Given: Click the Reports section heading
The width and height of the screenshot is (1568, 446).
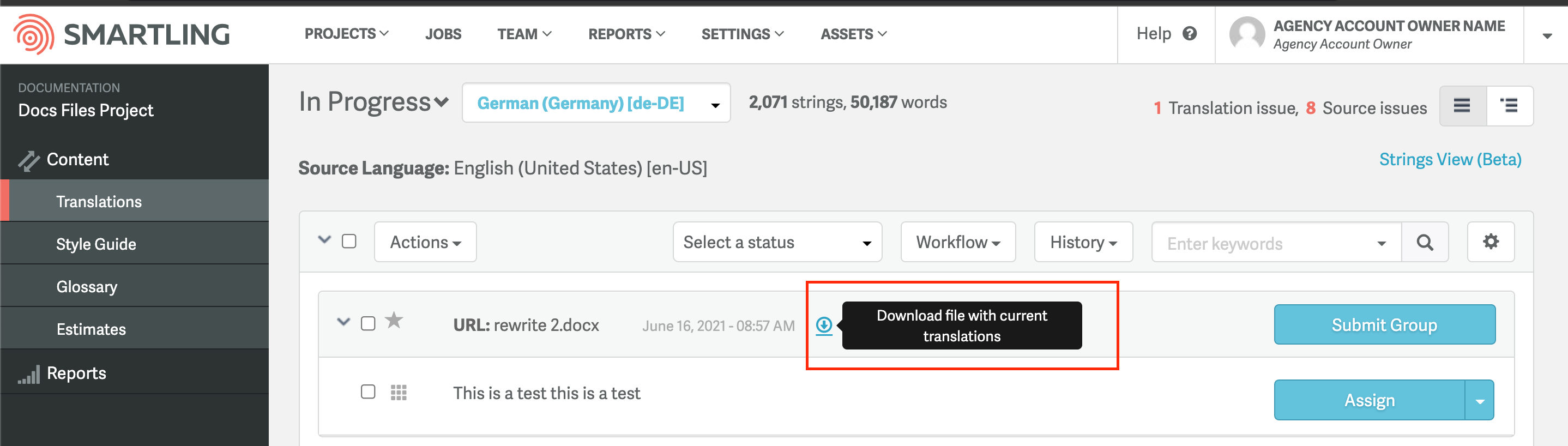Looking at the screenshot, I should click(x=76, y=373).
